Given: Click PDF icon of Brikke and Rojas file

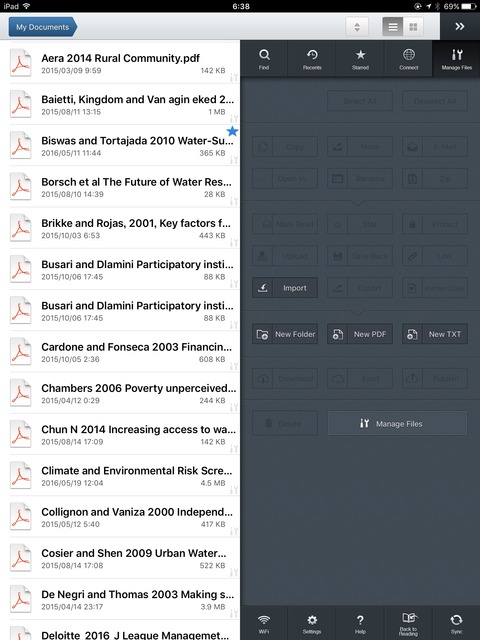Looking at the screenshot, I should coord(21,228).
